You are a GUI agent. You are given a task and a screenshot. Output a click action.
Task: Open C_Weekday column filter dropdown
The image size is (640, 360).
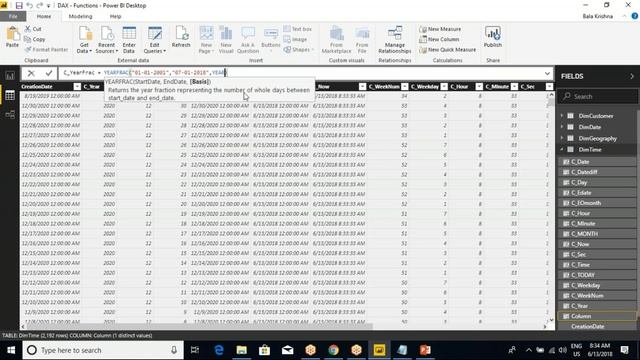pos(444,87)
